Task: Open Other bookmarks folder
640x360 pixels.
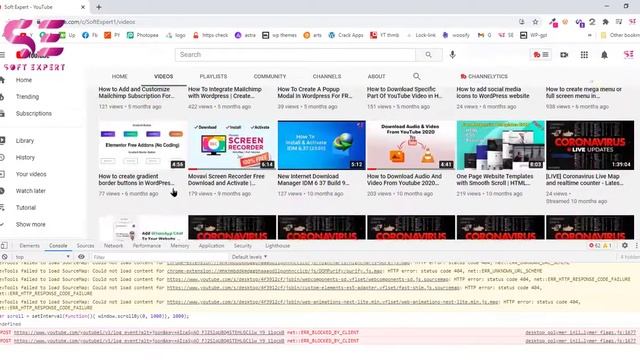Action: click(x=620, y=36)
